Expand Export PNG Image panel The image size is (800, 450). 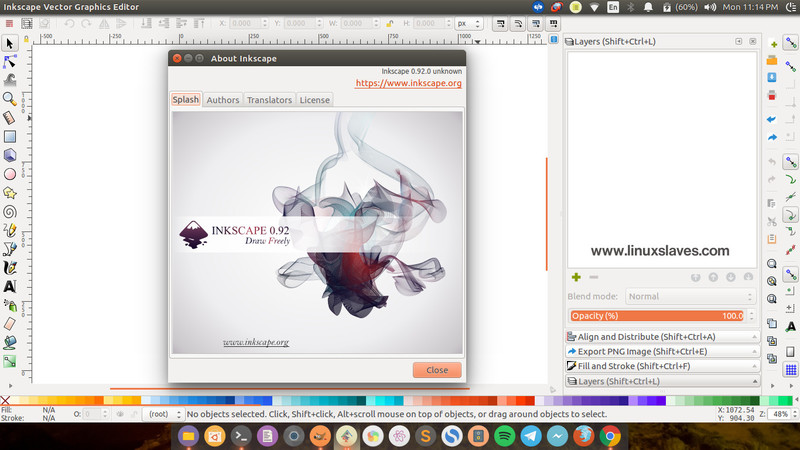tap(662, 352)
